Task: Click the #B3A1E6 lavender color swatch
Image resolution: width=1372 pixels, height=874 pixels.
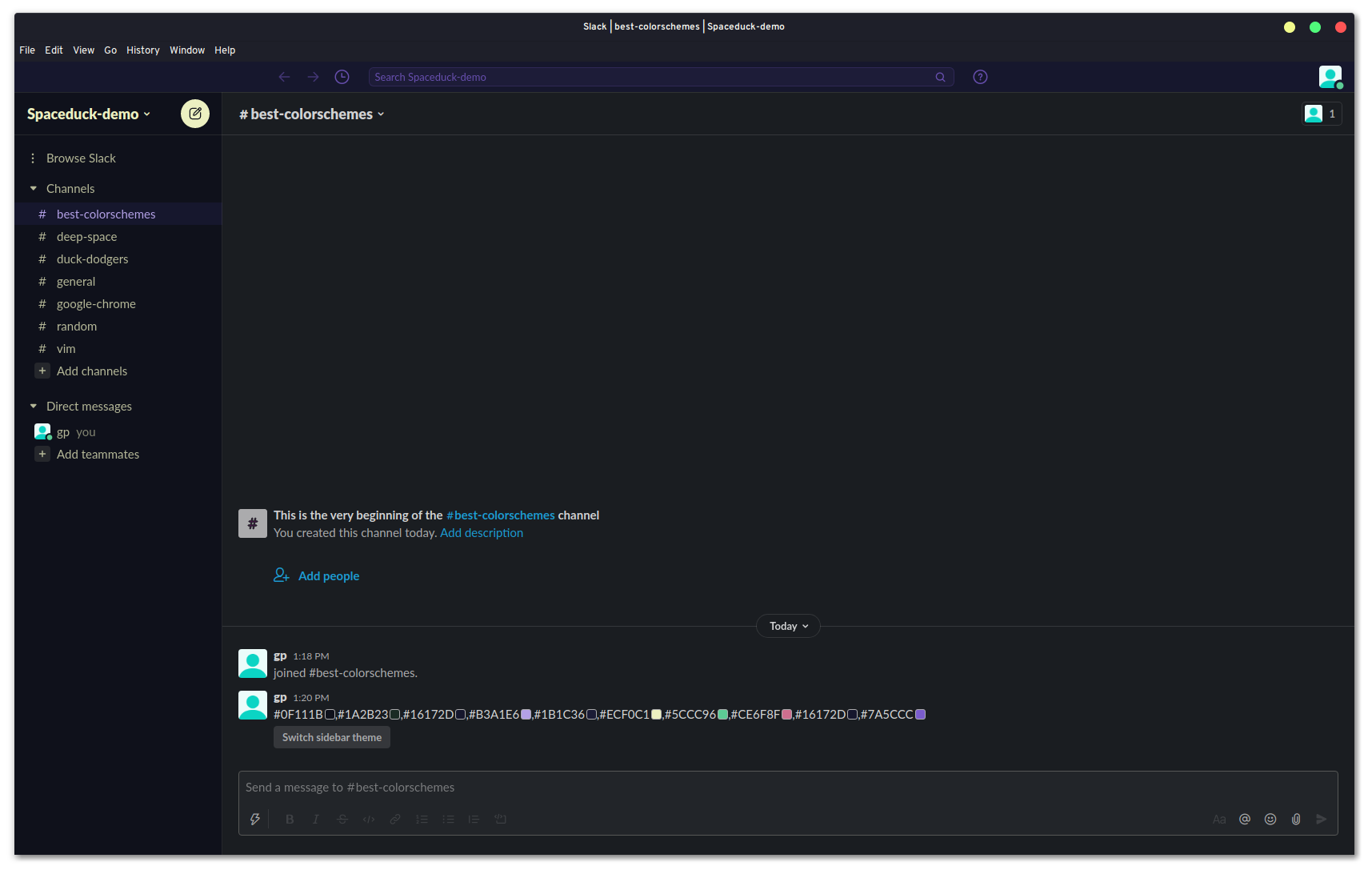Action: [526, 714]
